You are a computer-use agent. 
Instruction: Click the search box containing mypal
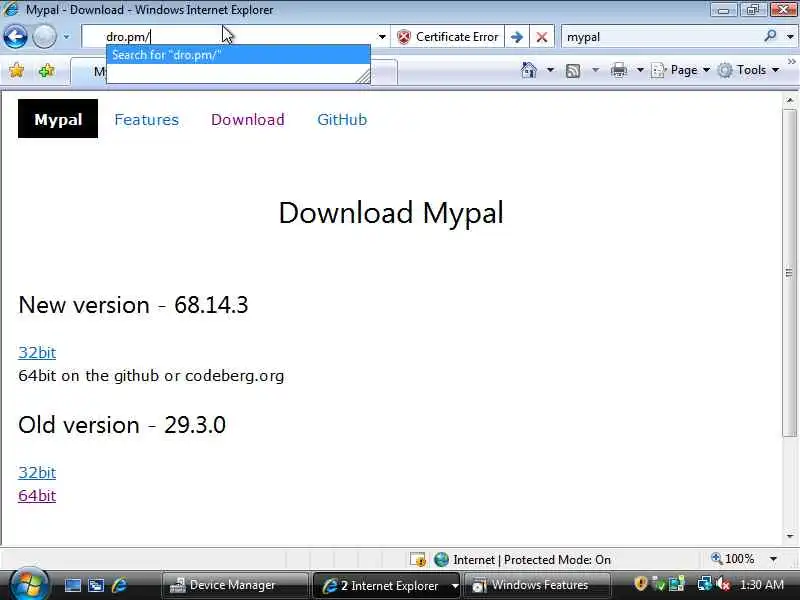pyautogui.click(x=661, y=37)
